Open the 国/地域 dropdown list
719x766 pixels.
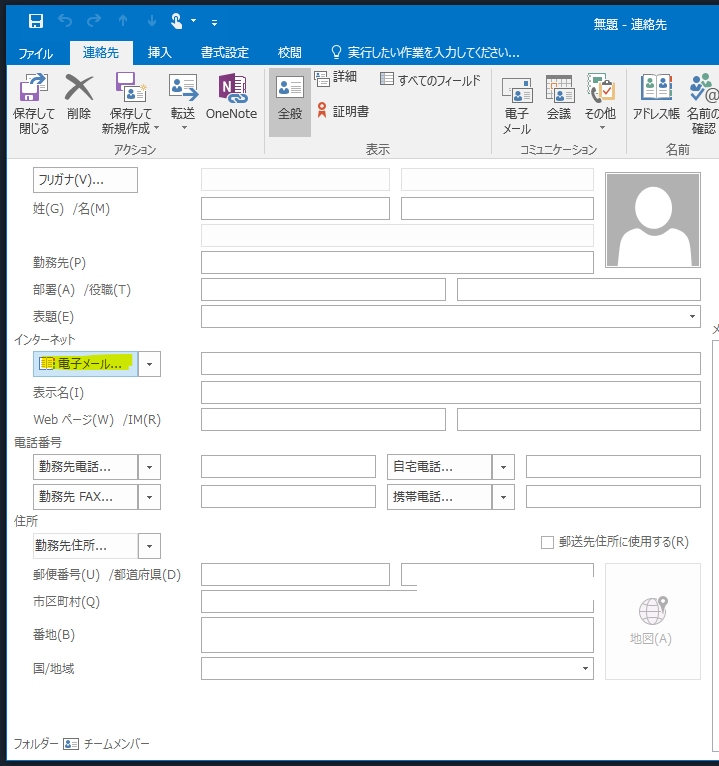(585, 668)
